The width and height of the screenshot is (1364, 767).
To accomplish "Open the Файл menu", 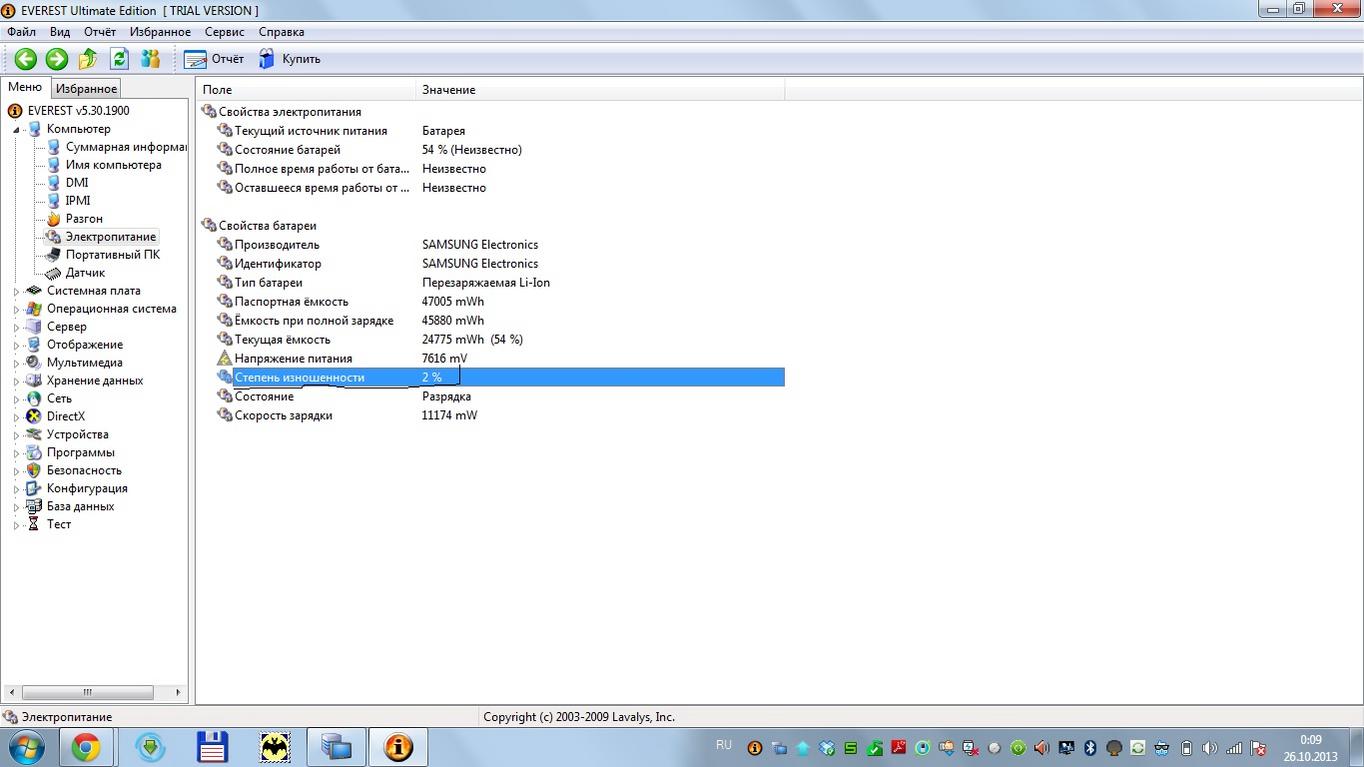I will (x=21, y=32).
